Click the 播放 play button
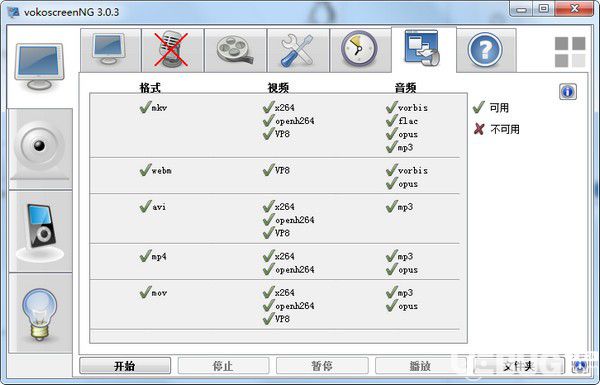This screenshot has height=385, width=600. 421,366
